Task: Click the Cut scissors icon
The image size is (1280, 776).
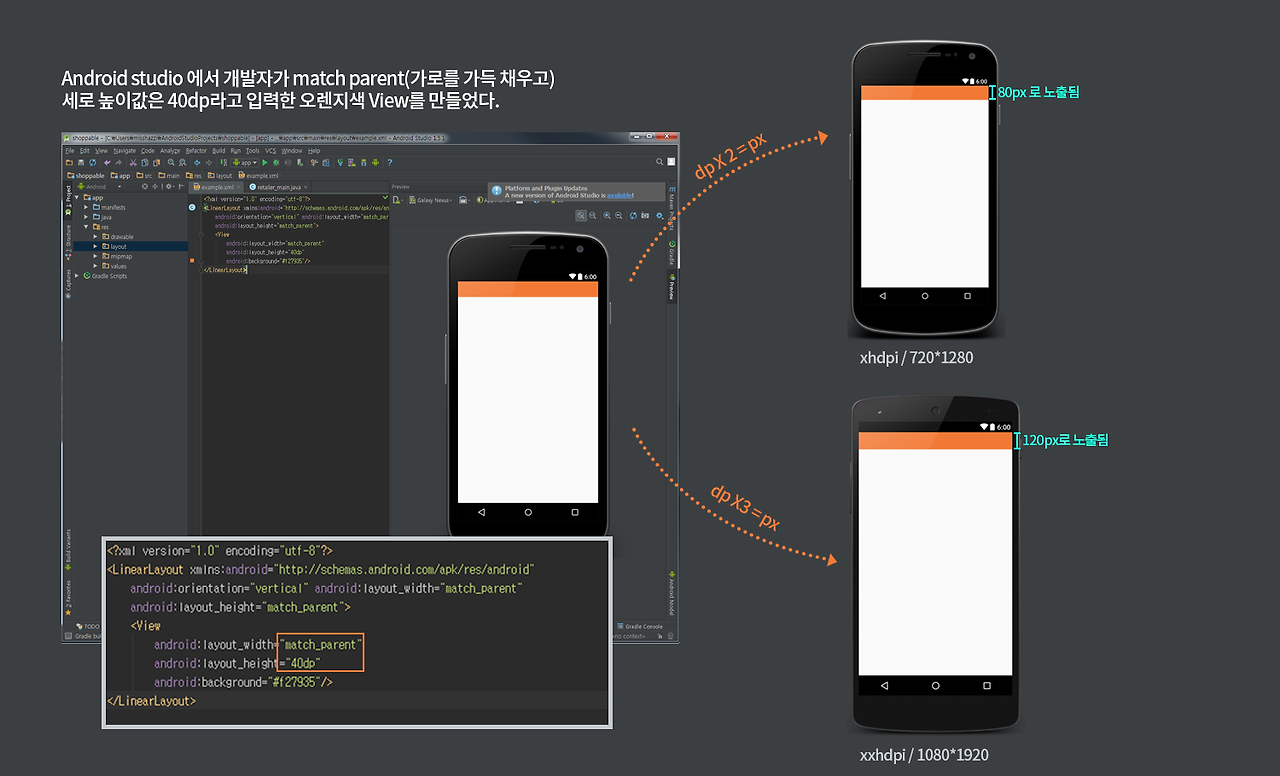Action: coord(132,162)
